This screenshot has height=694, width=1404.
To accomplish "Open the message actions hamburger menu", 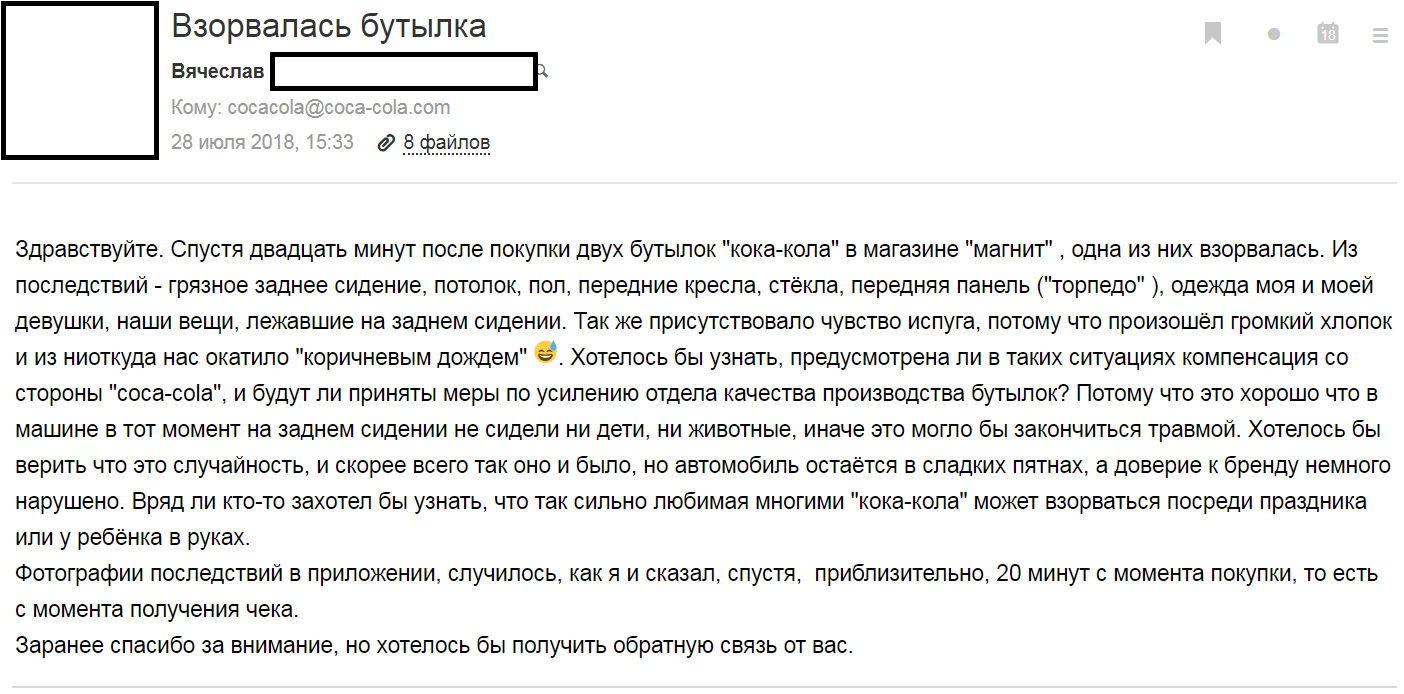I will (x=1381, y=35).
